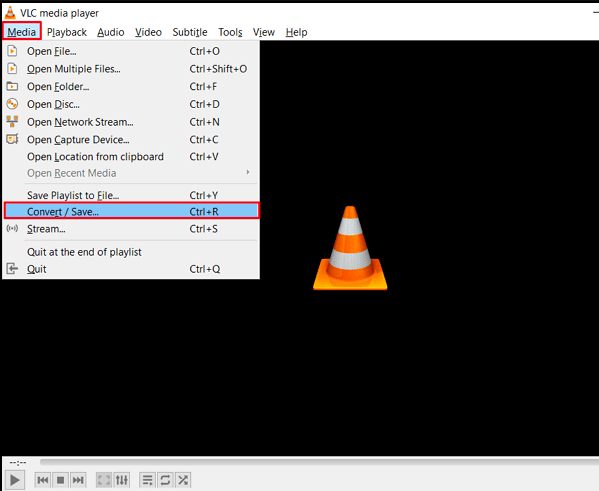Choose Open Location from clipboard
This screenshot has height=491, width=599.
[131, 157]
